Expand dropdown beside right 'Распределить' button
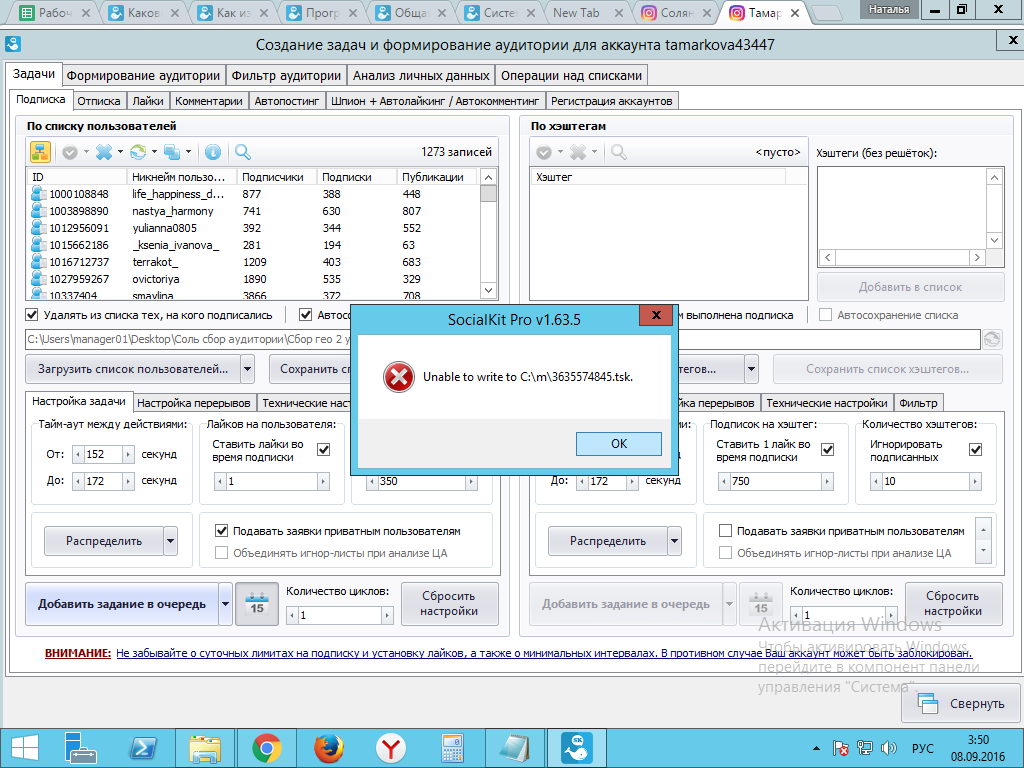Image resolution: width=1024 pixels, height=768 pixels. click(x=675, y=541)
